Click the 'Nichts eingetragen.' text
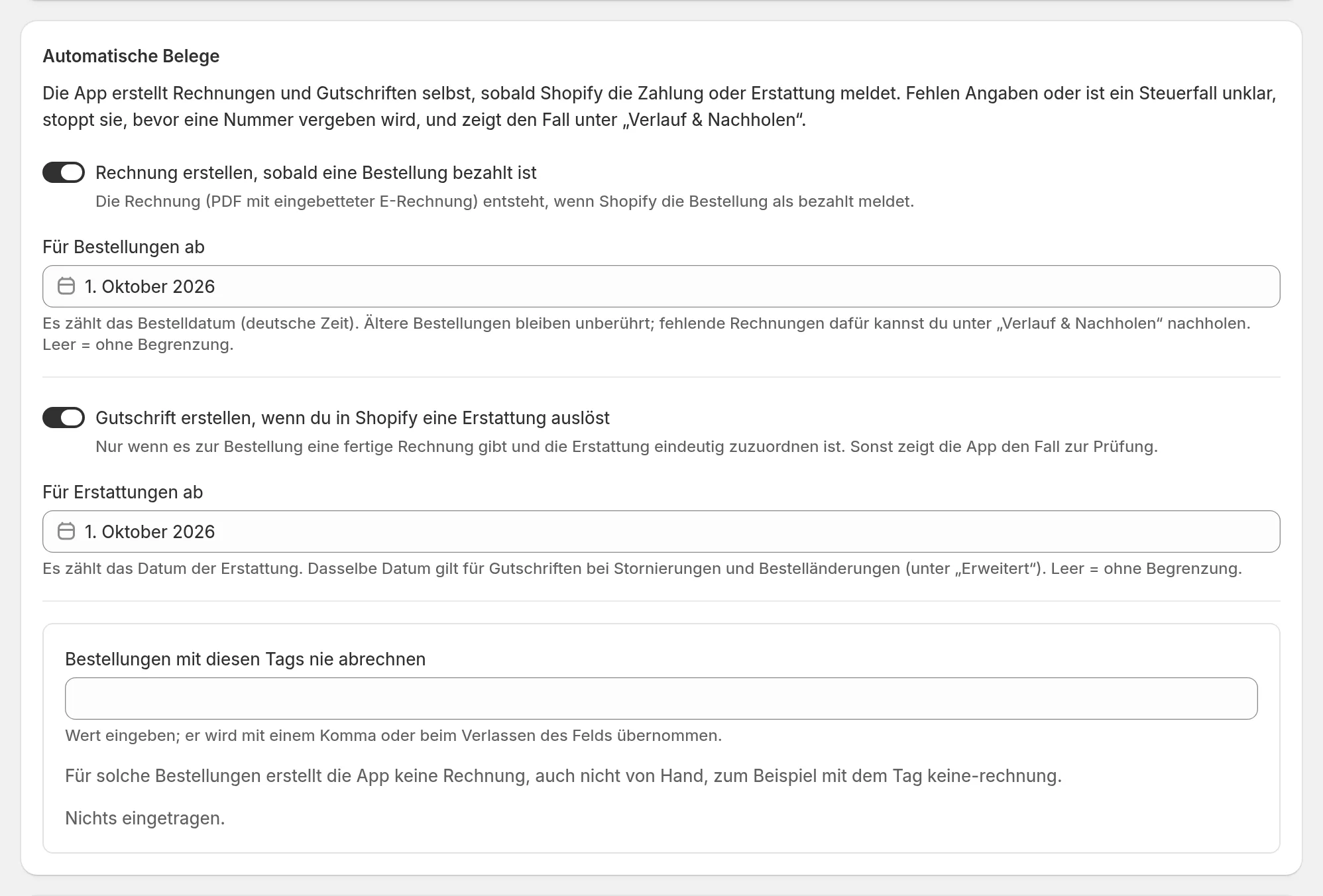 click(145, 818)
